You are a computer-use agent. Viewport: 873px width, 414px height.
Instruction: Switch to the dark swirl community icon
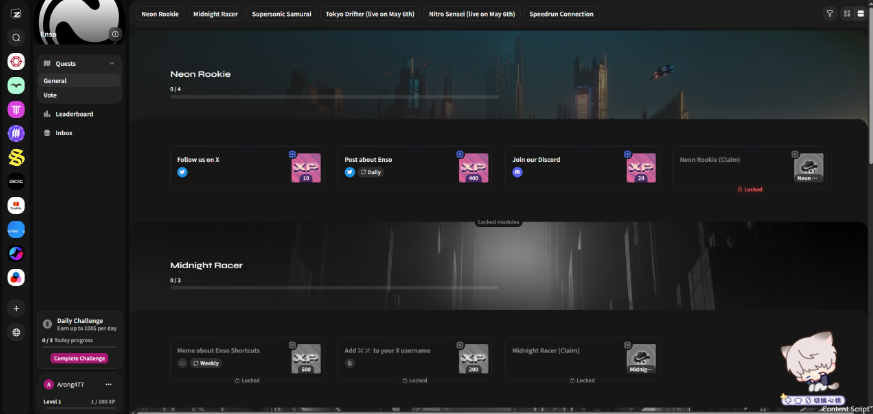tap(16, 253)
